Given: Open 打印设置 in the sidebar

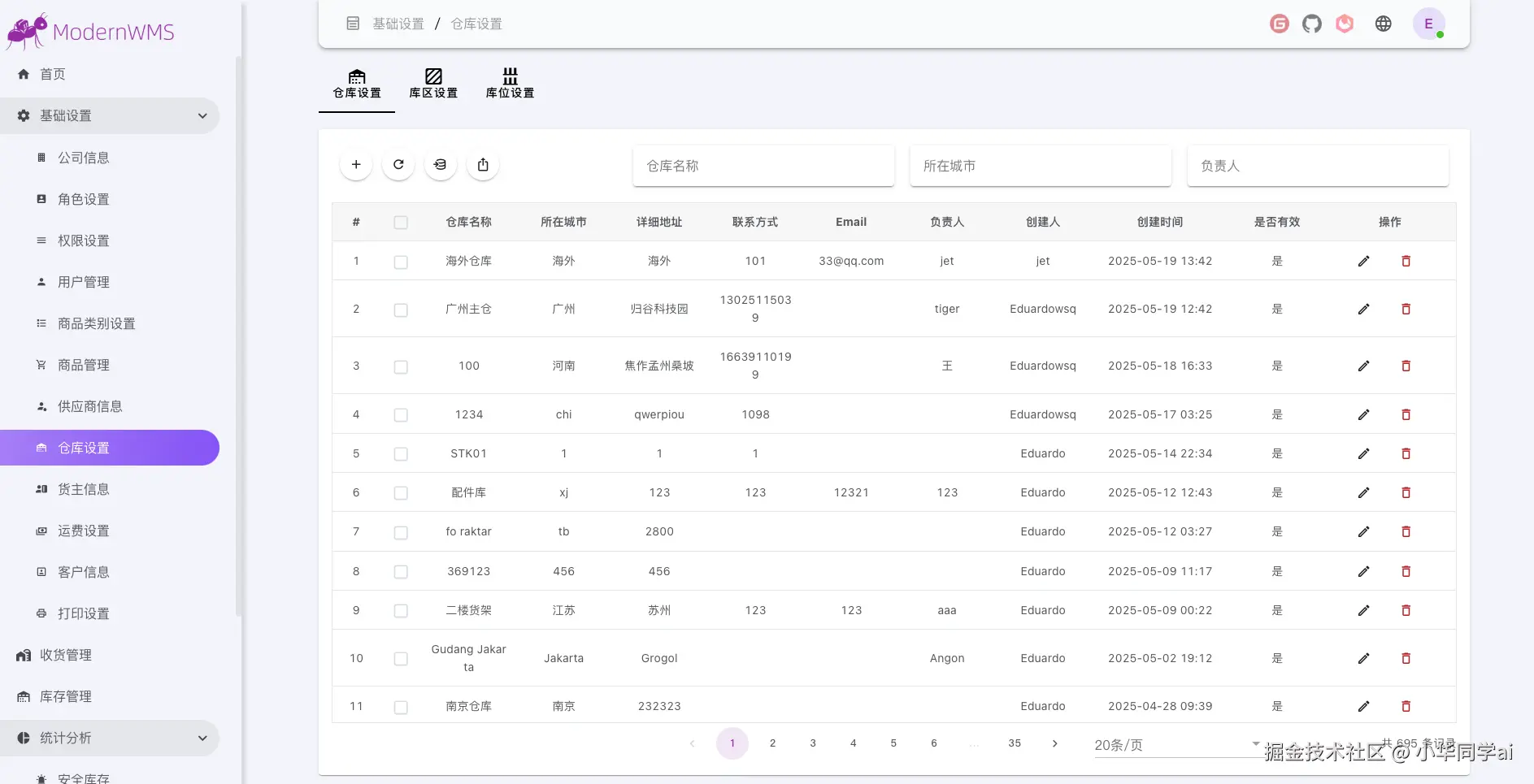Looking at the screenshot, I should pos(110,613).
